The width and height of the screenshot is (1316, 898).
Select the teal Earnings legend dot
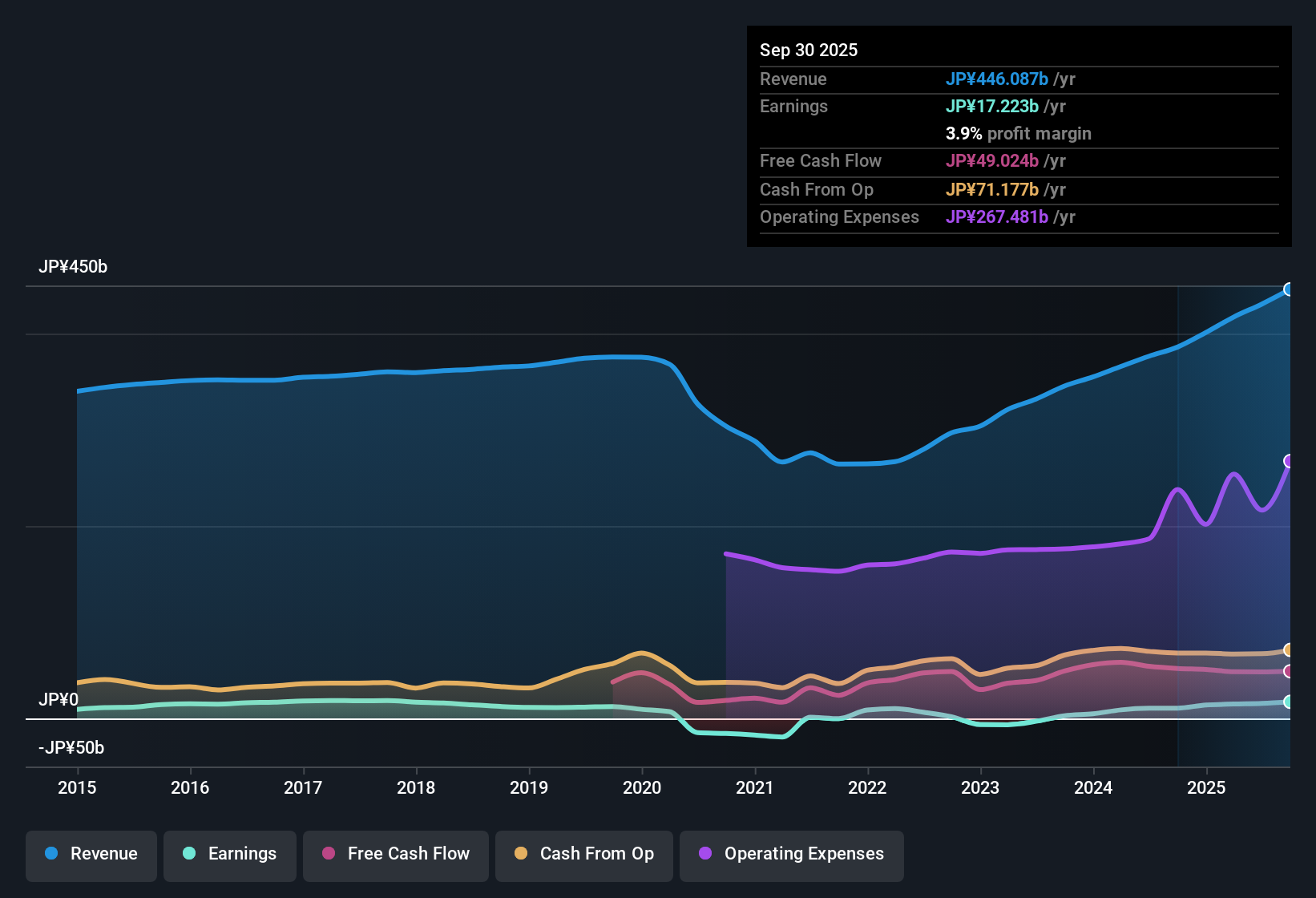coord(189,854)
